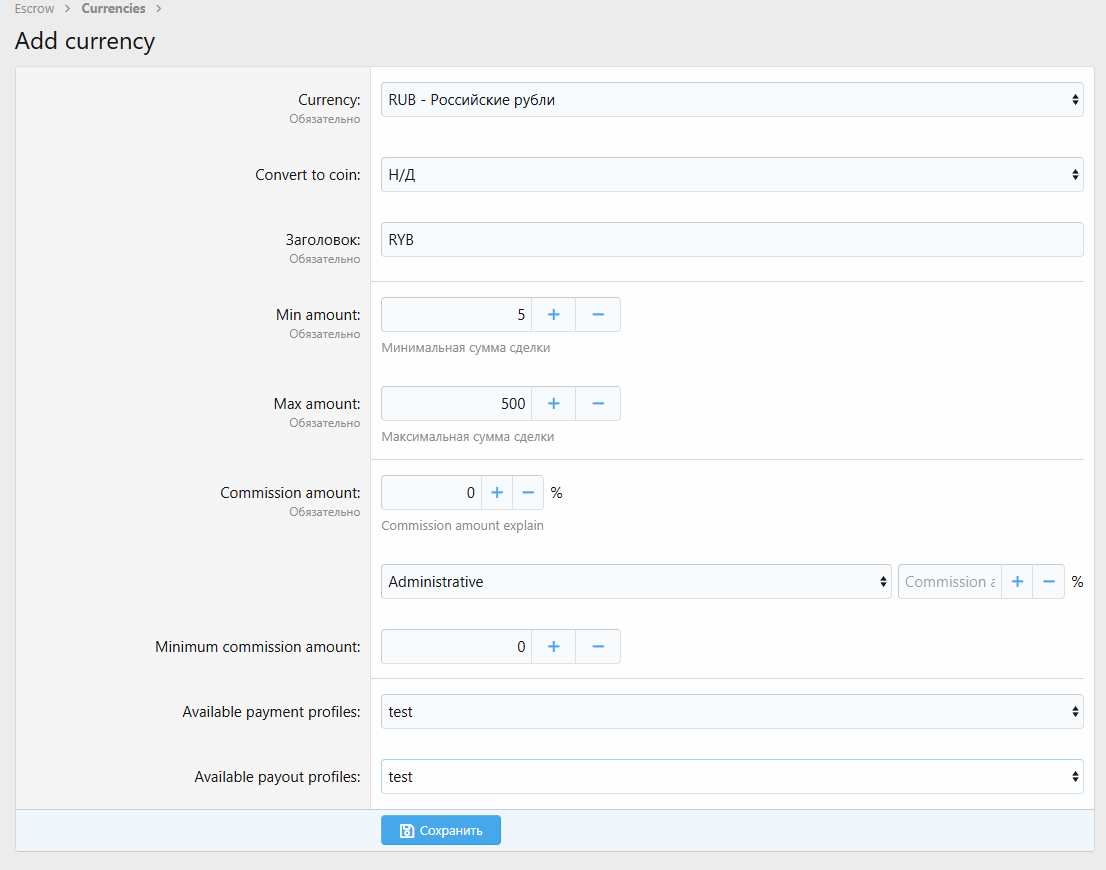Image resolution: width=1106 pixels, height=870 pixels.
Task: Decrement the Commission amount percentage
Action: (x=528, y=493)
